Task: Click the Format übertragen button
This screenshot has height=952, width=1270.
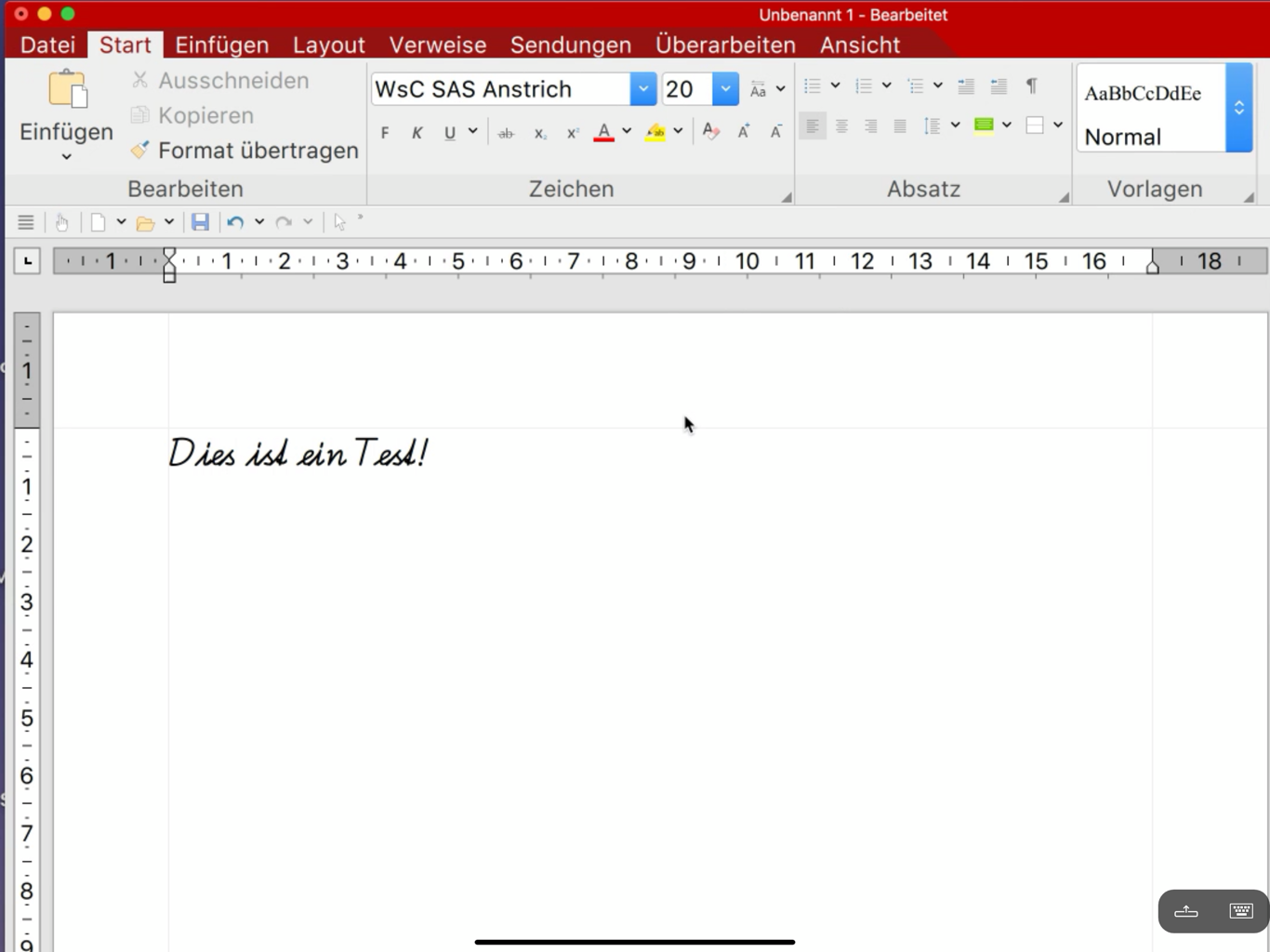Action: pyautogui.click(x=245, y=151)
